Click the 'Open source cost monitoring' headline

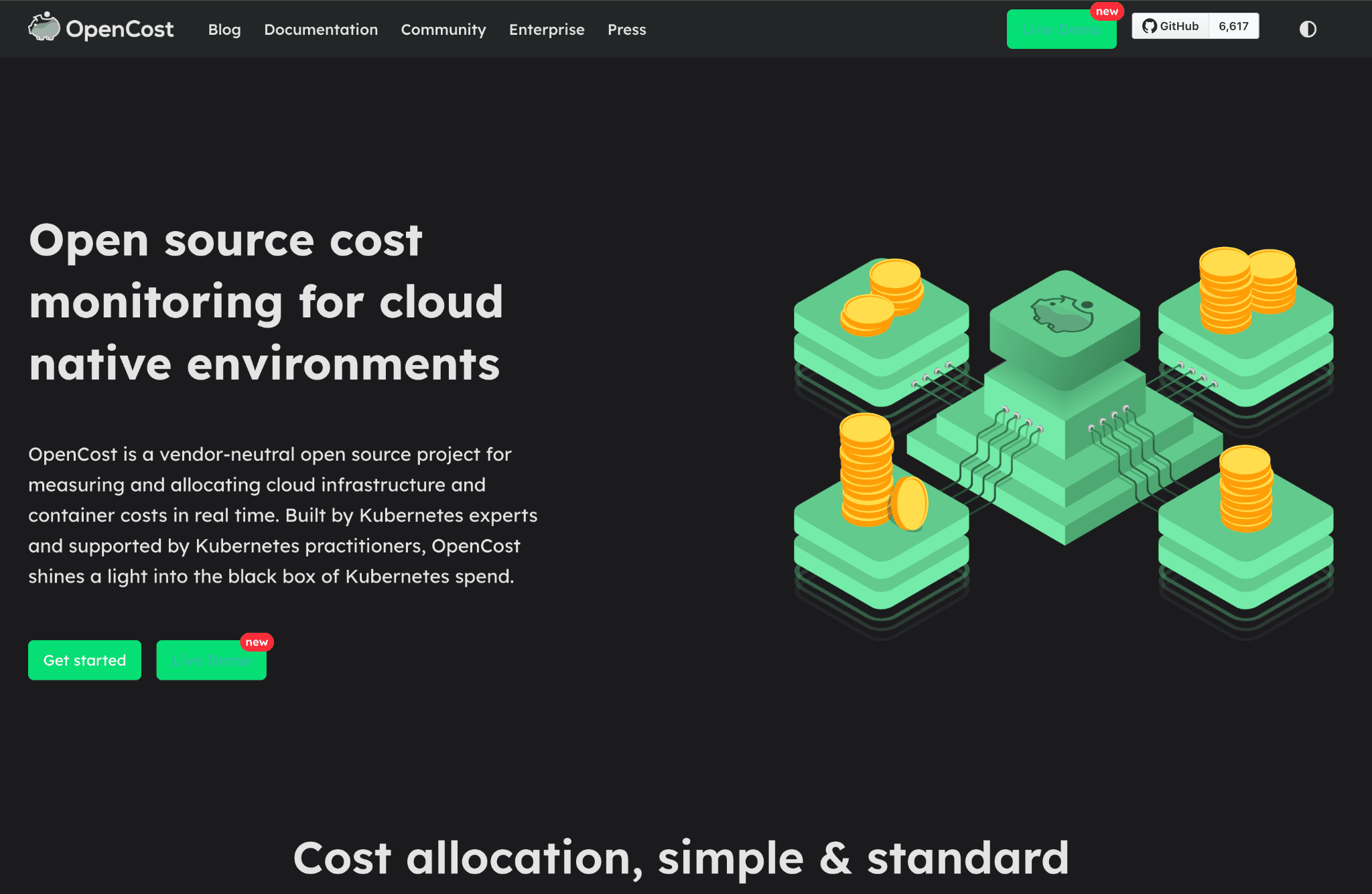[x=266, y=302]
